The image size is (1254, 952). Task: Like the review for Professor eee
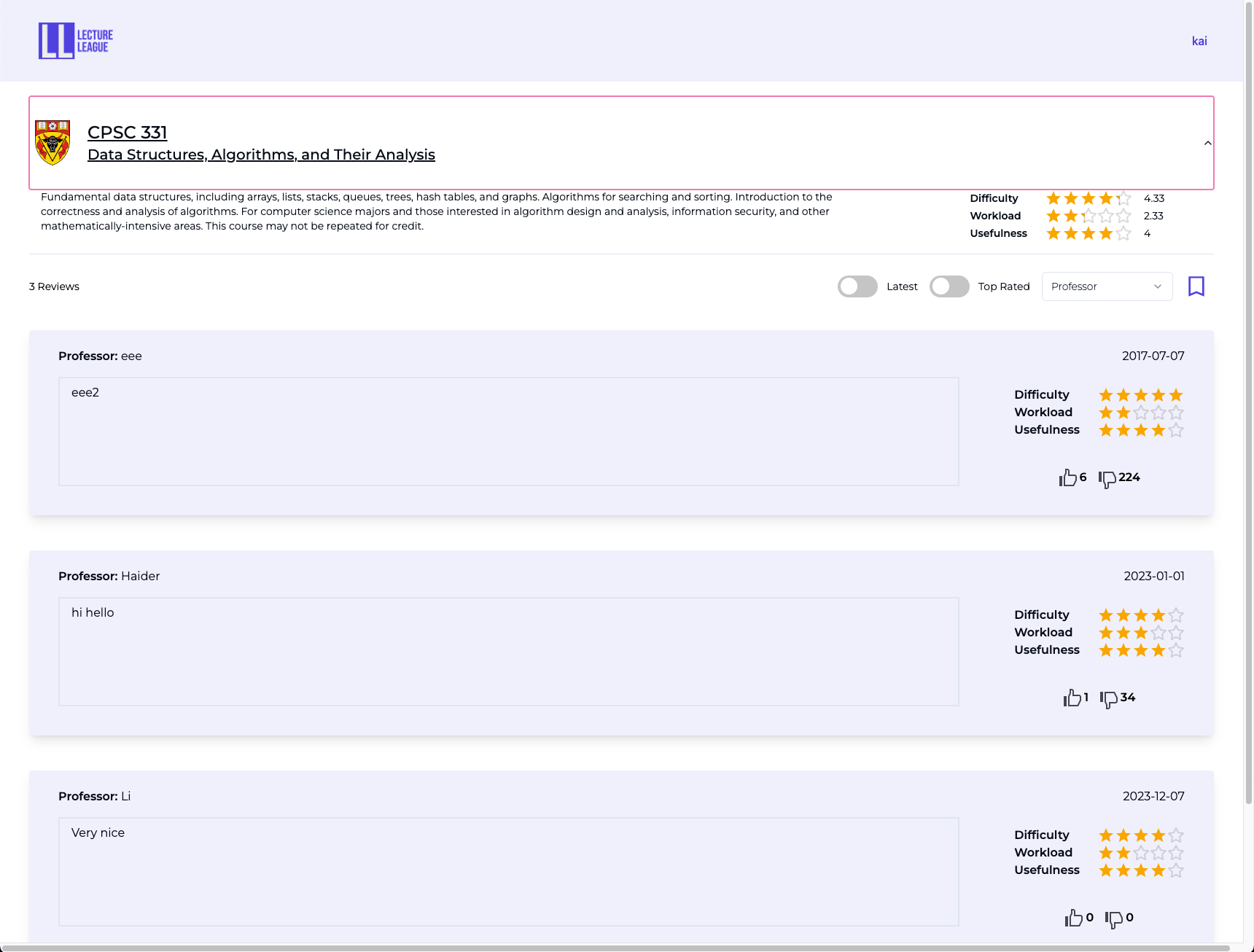point(1068,477)
